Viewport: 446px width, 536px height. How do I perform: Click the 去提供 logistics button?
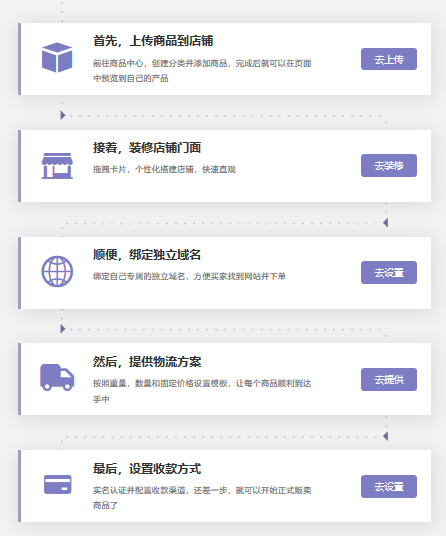tap(389, 379)
